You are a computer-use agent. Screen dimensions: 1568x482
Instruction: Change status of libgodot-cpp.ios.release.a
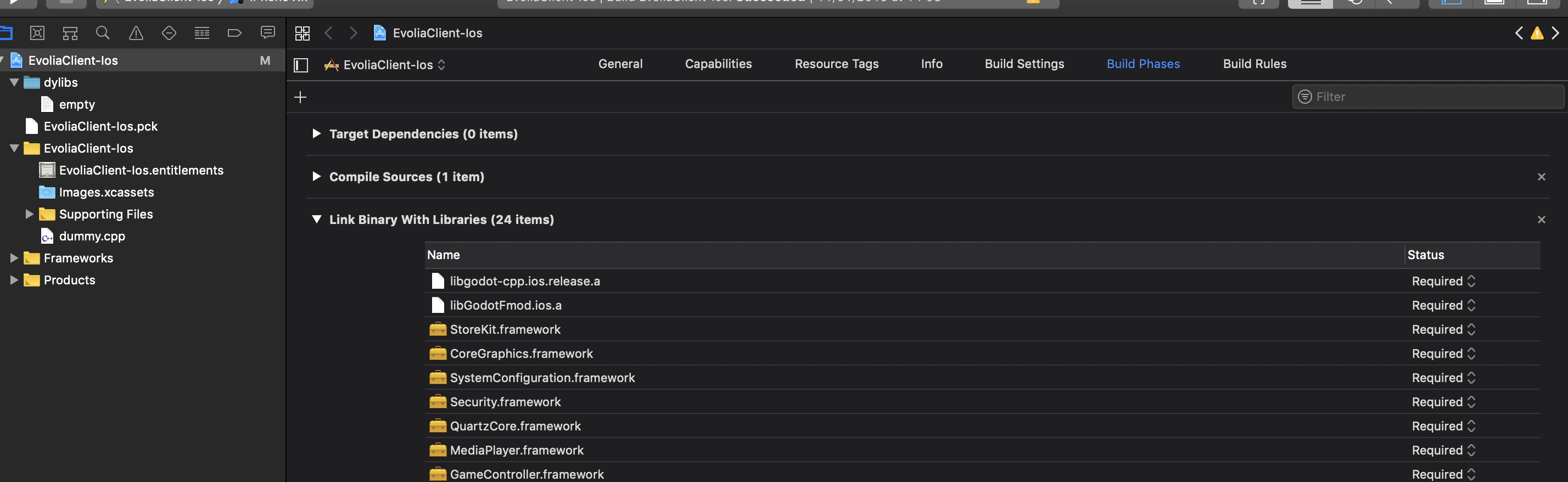click(1444, 281)
